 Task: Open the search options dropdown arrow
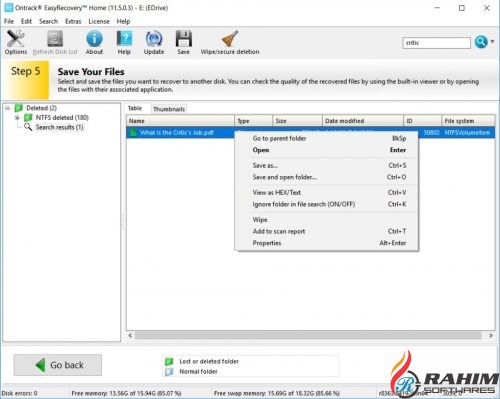(492, 42)
